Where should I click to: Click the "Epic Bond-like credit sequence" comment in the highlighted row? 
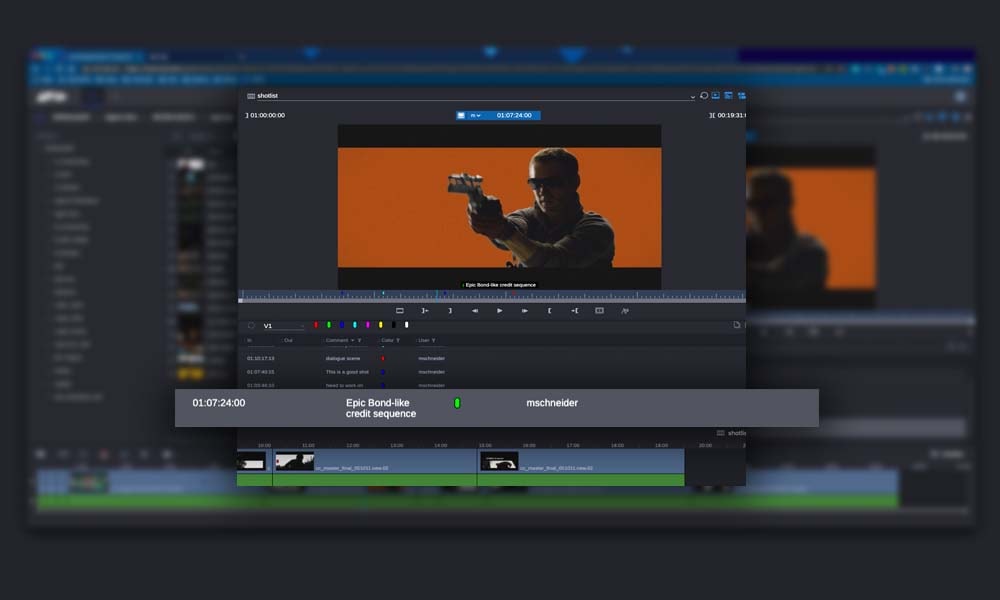[381, 408]
